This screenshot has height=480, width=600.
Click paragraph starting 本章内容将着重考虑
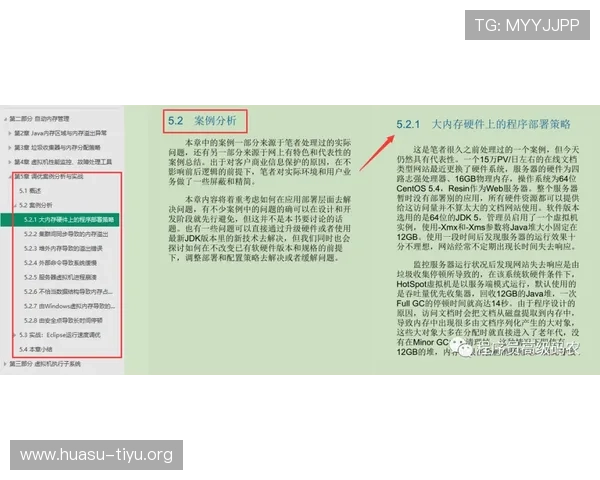260,229
